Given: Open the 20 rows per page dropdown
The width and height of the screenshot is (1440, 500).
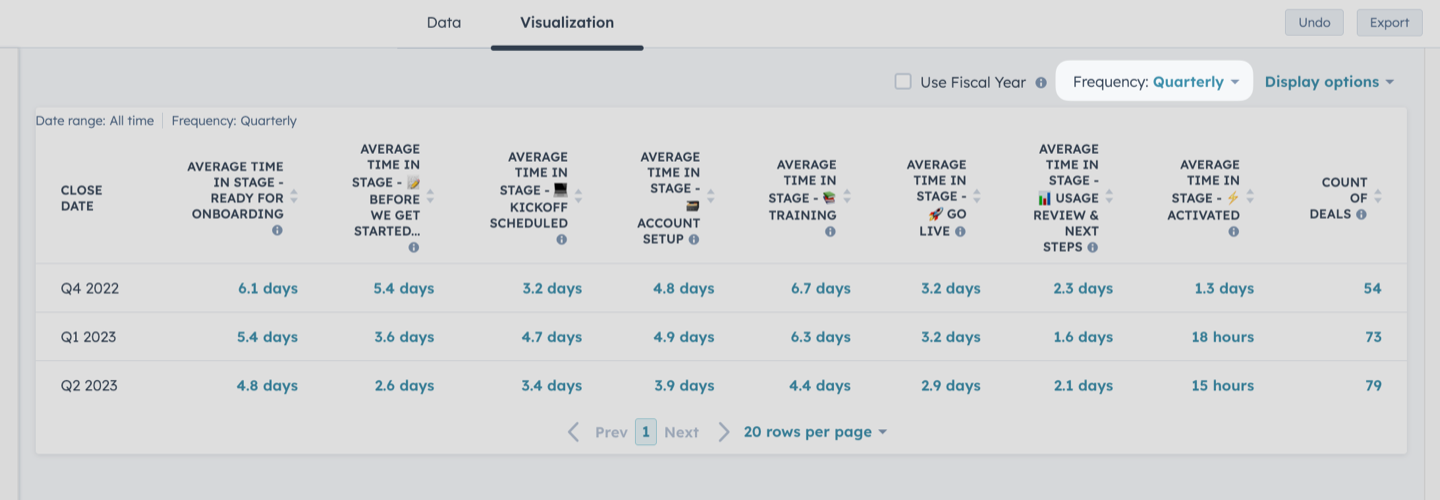Looking at the screenshot, I should coord(815,432).
